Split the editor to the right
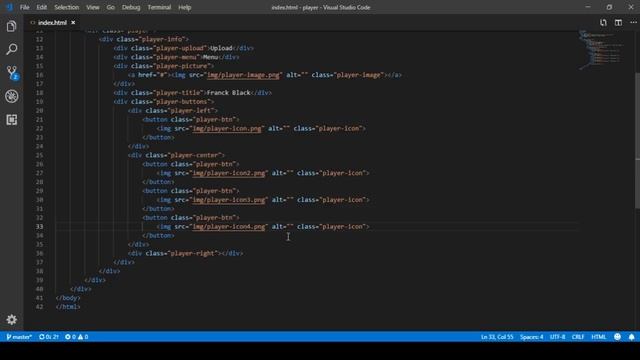The width and height of the screenshot is (640, 360). [618, 23]
